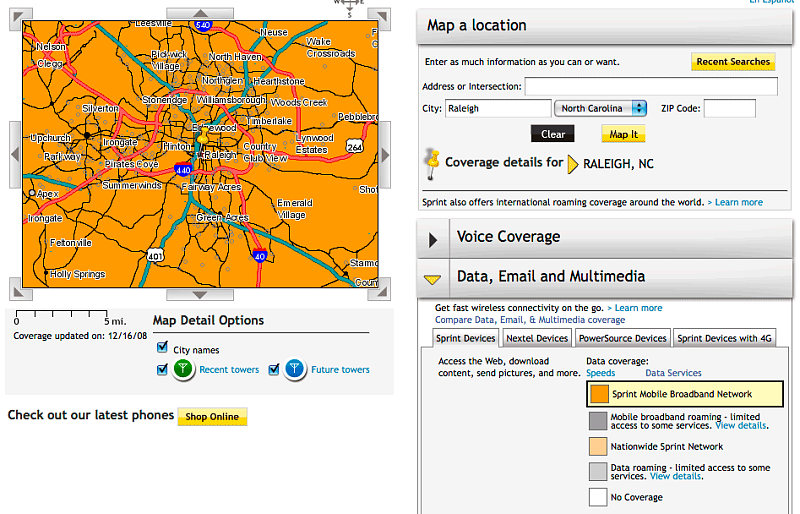The width and height of the screenshot is (800, 514).
Task: Open View details for data roaming
Action: (x=676, y=476)
